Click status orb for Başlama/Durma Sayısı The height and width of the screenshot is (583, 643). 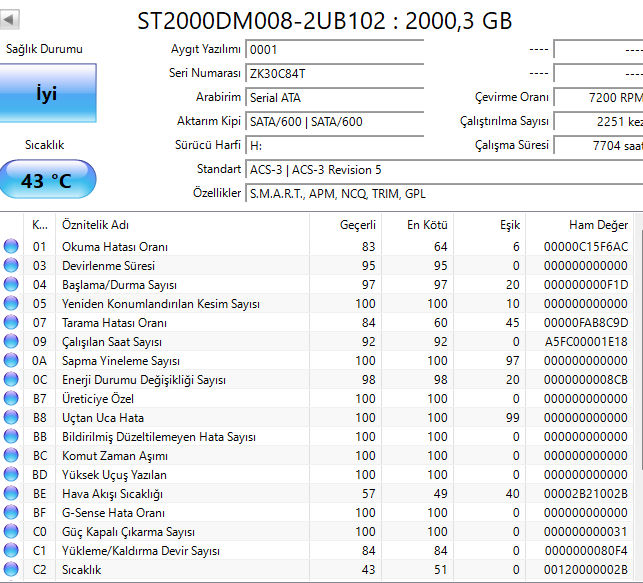(11, 284)
